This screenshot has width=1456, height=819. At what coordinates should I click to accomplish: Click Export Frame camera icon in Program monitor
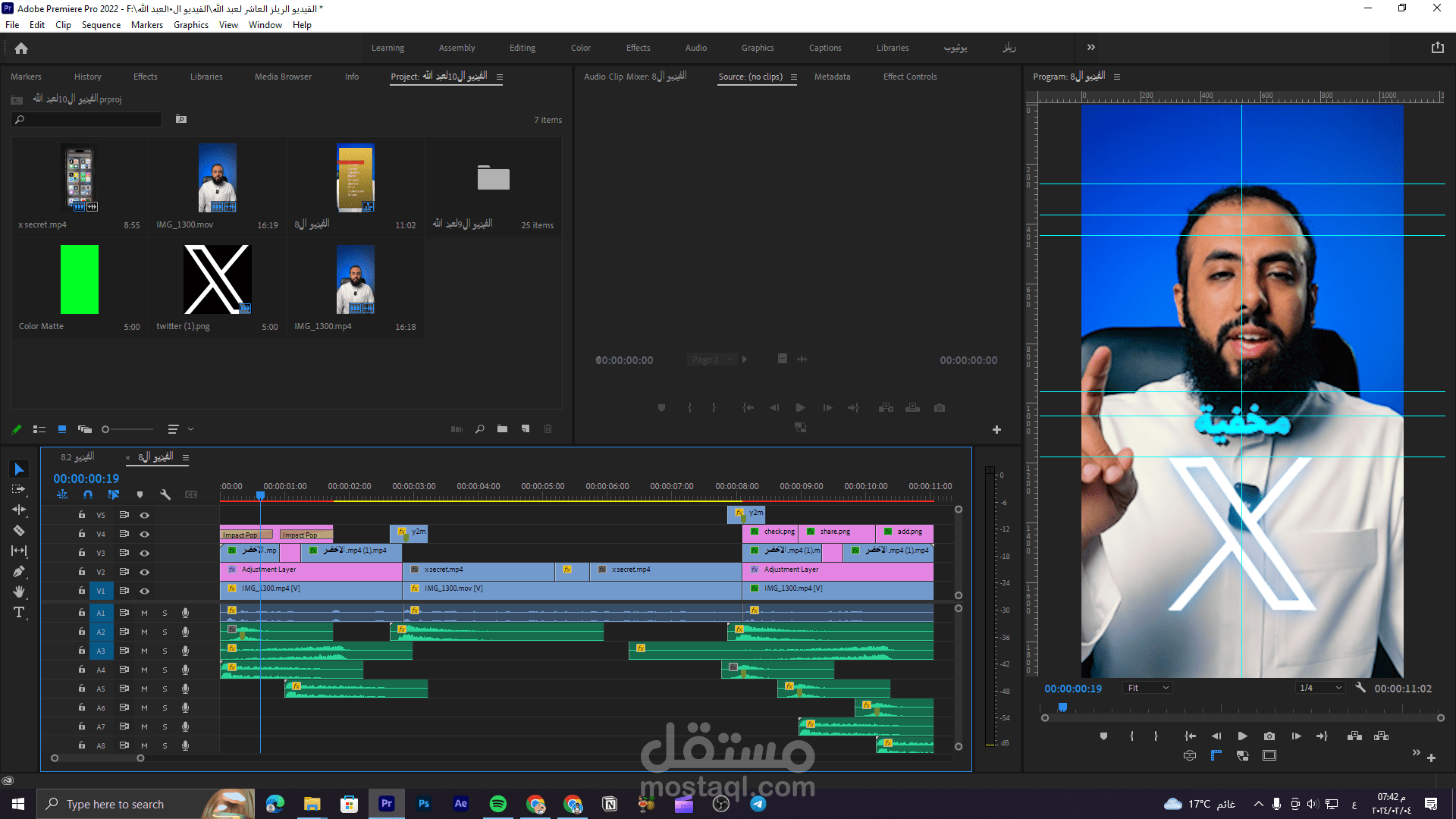1269,736
